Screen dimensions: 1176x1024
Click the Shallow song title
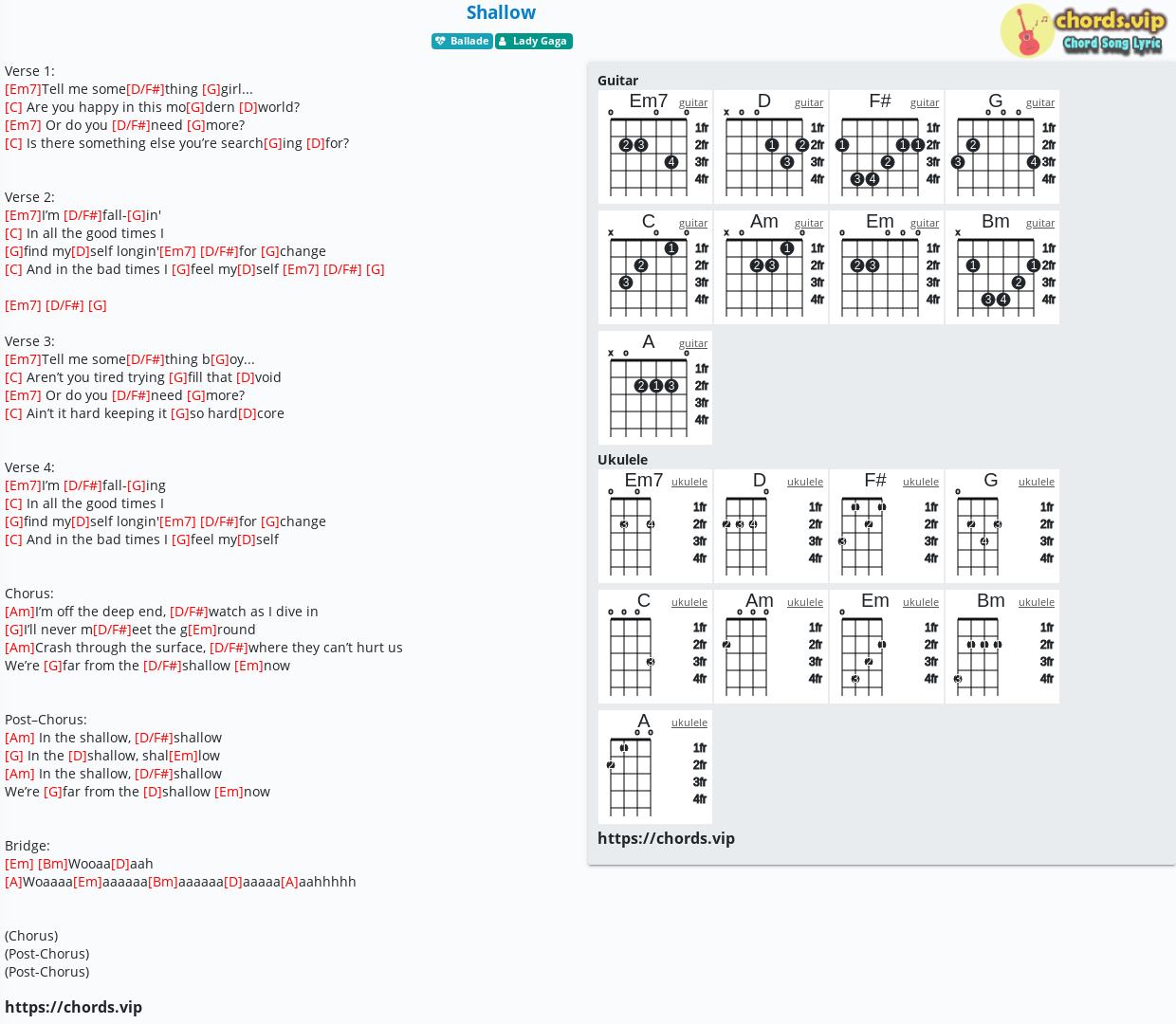coord(501,12)
